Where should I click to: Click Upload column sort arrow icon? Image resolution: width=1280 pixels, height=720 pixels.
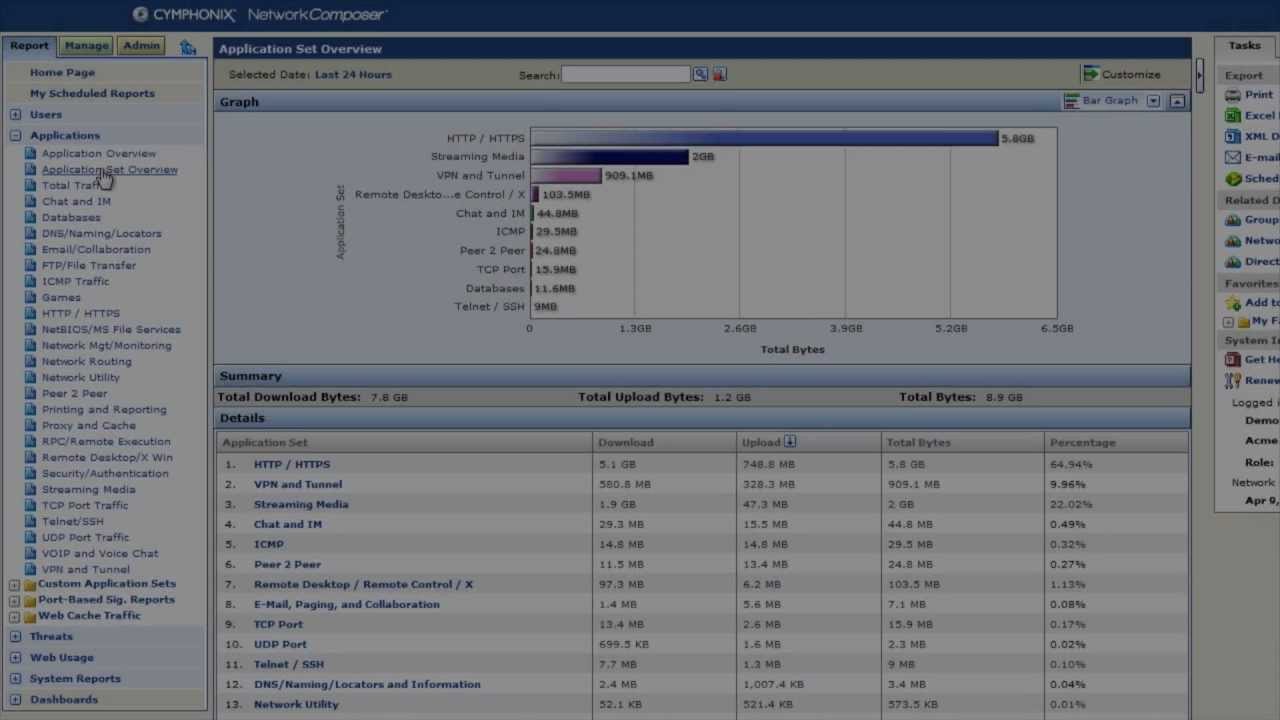pos(790,442)
